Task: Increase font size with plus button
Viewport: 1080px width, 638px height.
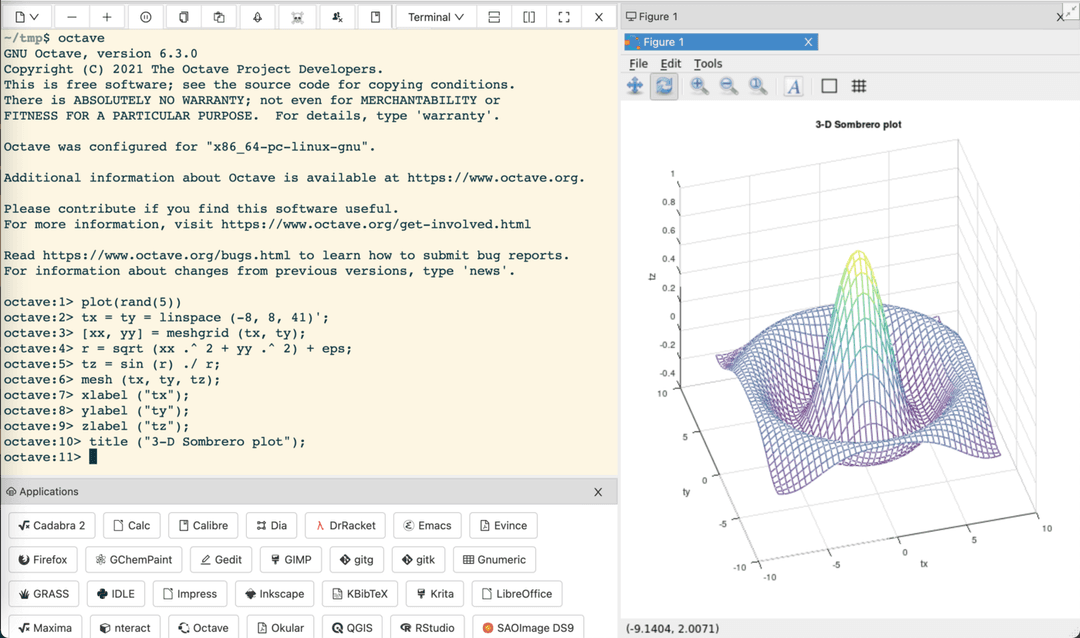Action: point(107,17)
